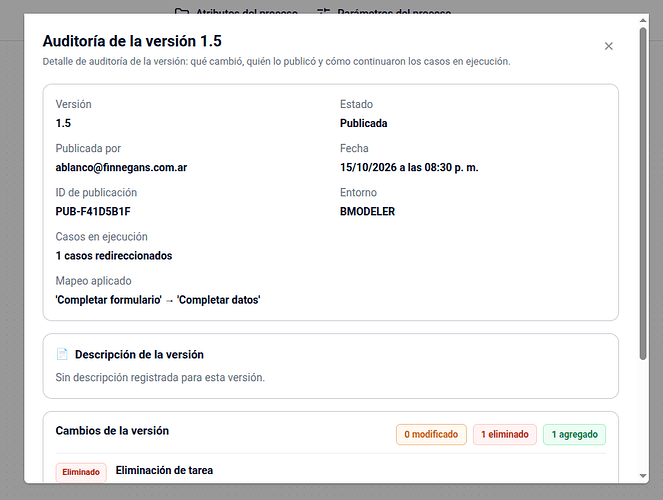
Task: Click the 'Casos en ejecución' label
Action: pos(101,237)
